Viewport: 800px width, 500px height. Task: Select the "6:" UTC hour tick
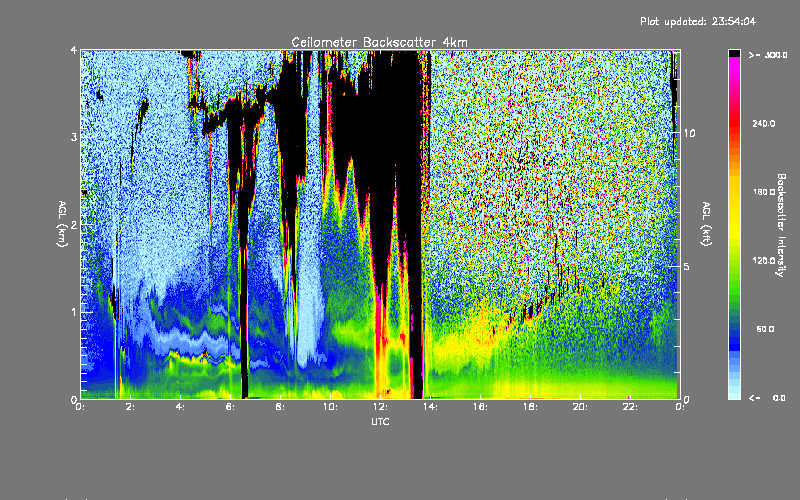click(230, 407)
